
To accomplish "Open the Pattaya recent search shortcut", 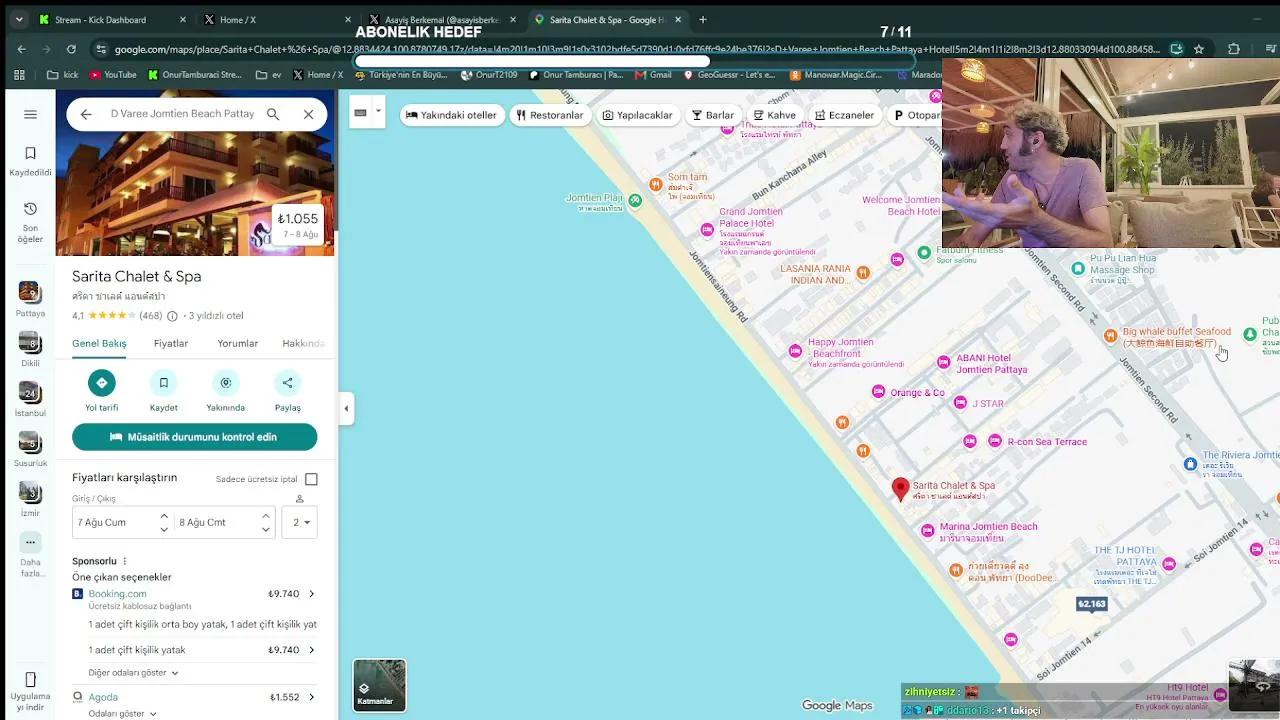I will [x=30, y=299].
